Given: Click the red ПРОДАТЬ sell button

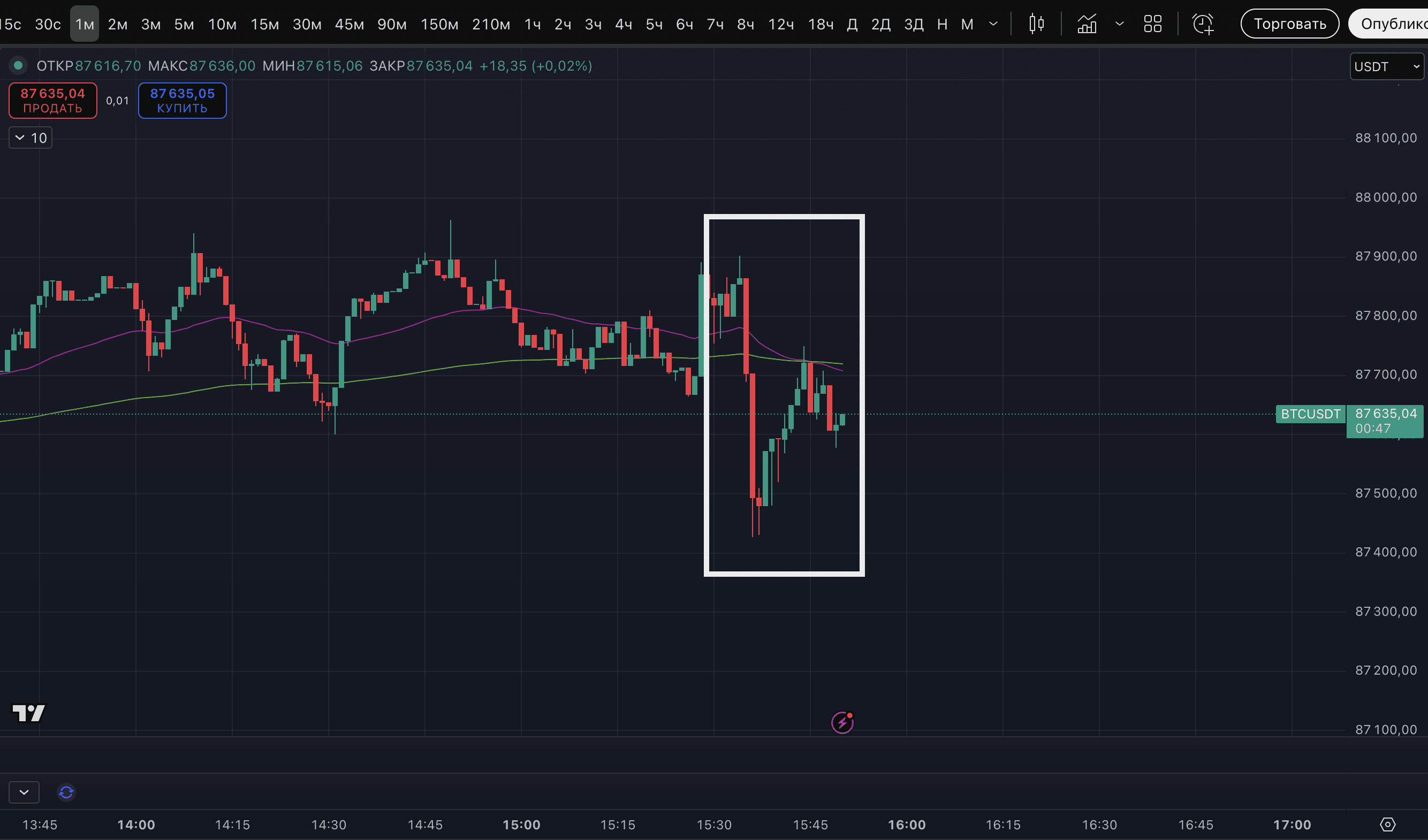Looking at the screenshot, I should (52, 100).
